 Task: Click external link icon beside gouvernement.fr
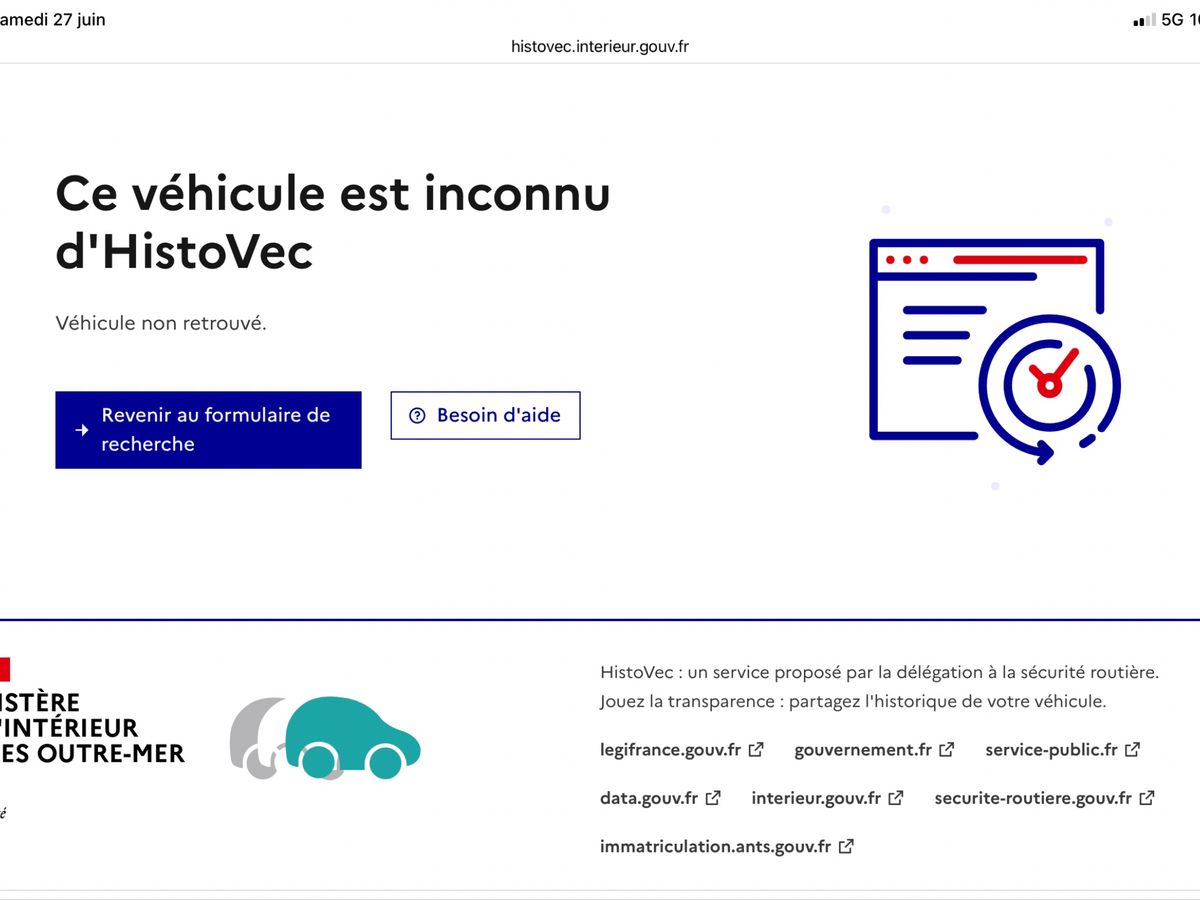tap(946, 749)
